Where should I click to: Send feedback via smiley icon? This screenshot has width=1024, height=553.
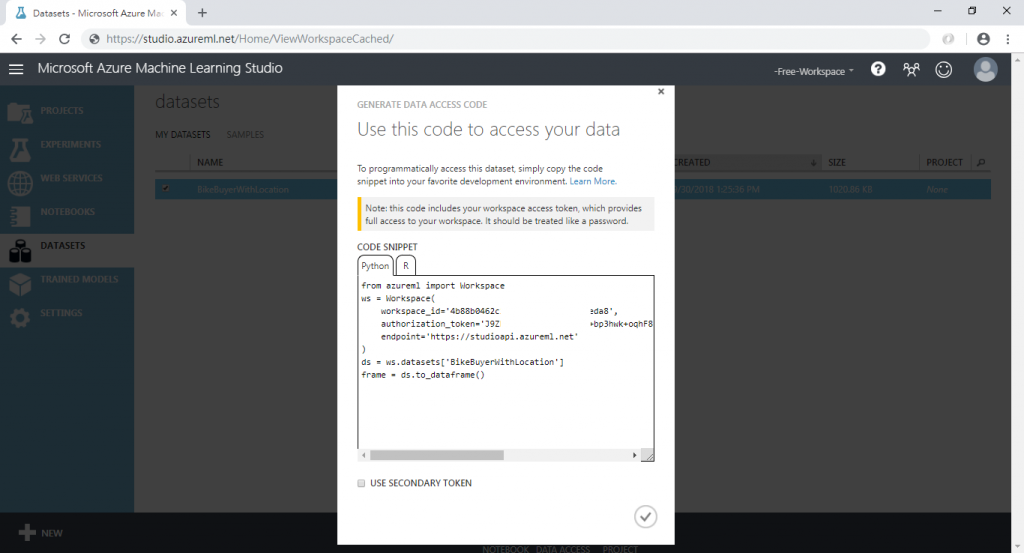pyautogui.click(x=944, y=69)
